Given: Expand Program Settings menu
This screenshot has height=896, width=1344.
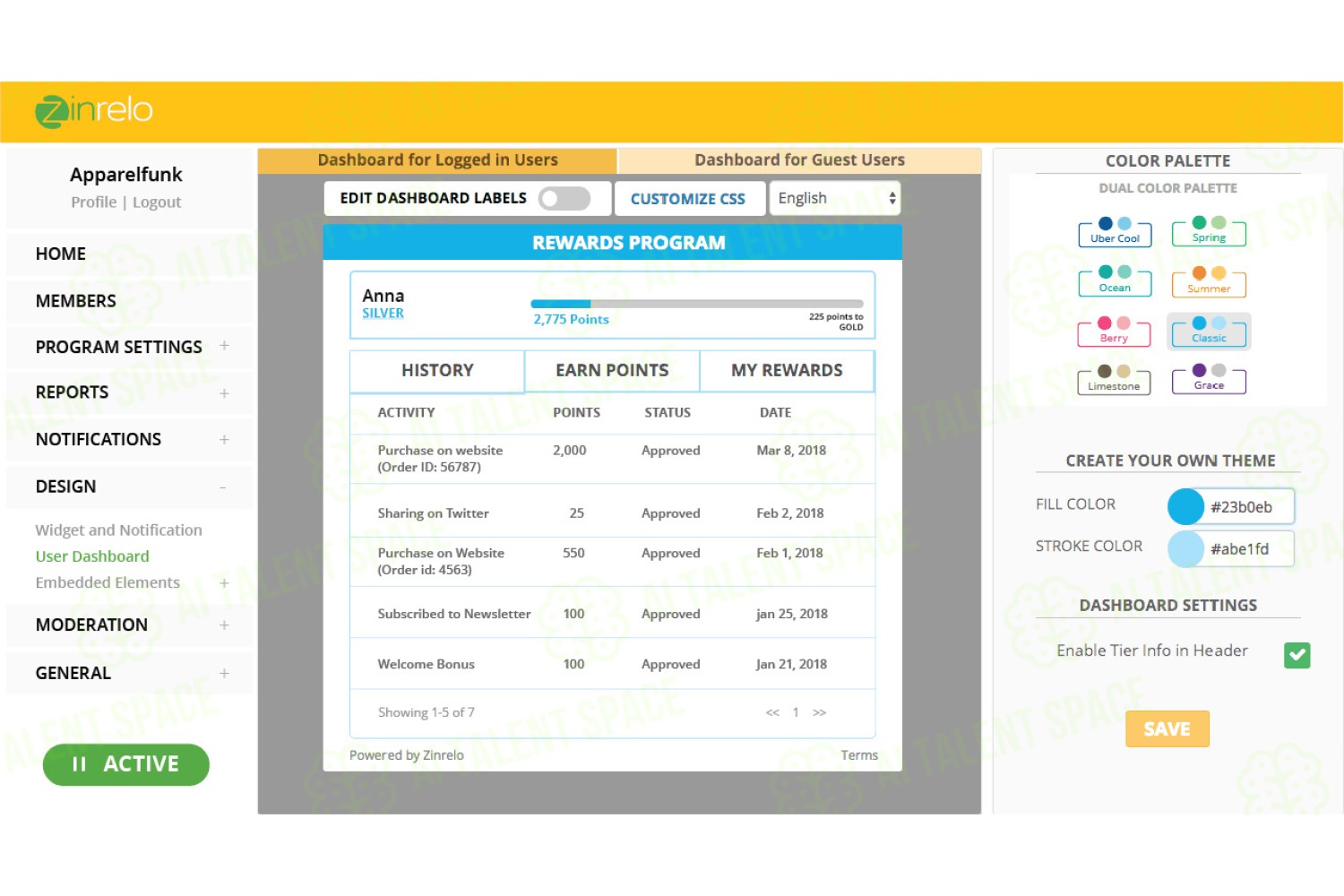Looking at the screenshot, I should 224,346.
